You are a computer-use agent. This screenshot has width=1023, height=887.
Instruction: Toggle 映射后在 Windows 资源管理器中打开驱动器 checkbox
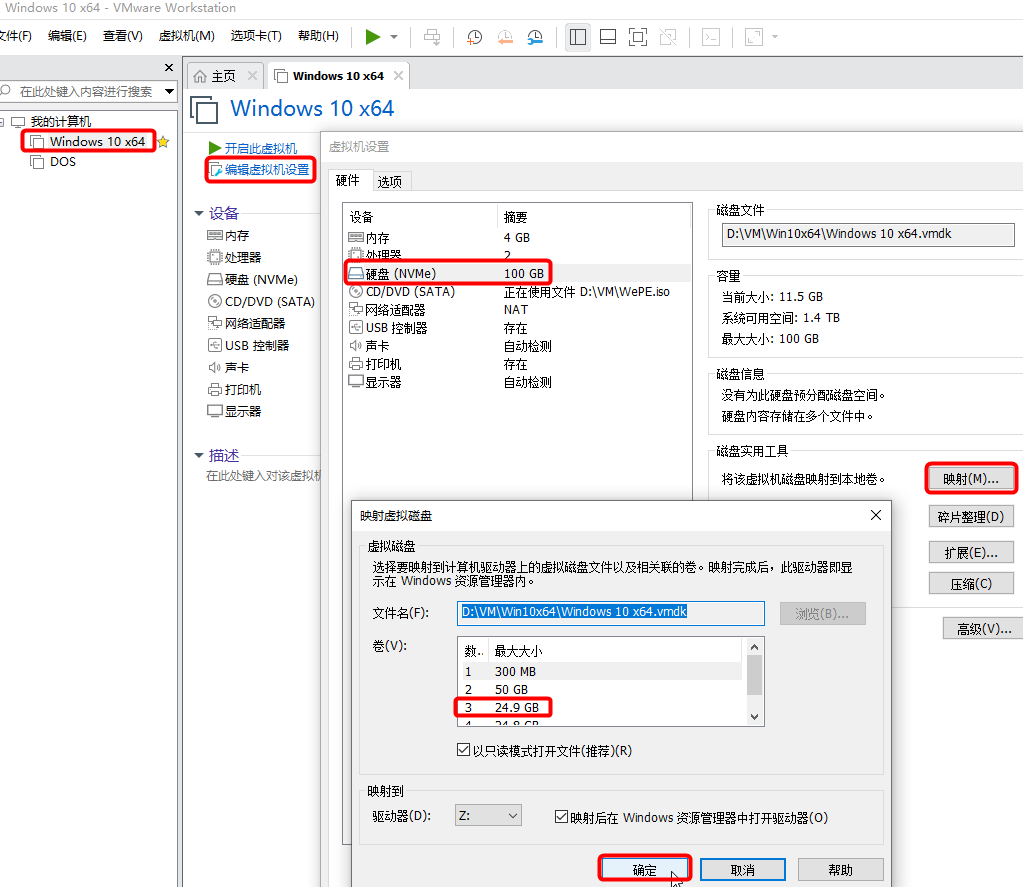coord(561,817)
